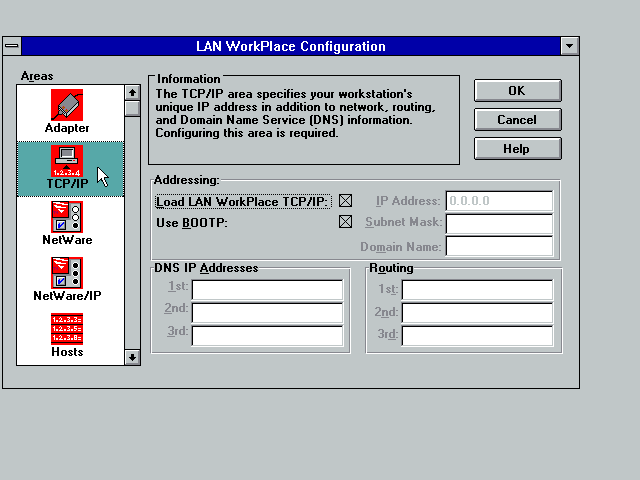Click the 3rd DNS IP Address field
640x480 pixels.
pos(267,336)
